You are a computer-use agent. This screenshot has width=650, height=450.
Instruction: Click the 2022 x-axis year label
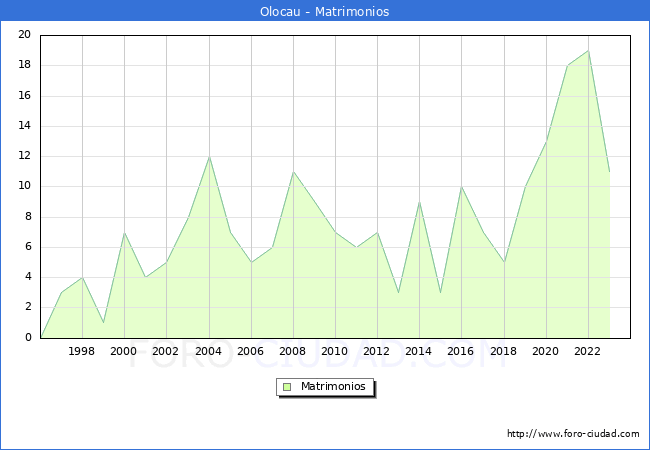[588, 351]
